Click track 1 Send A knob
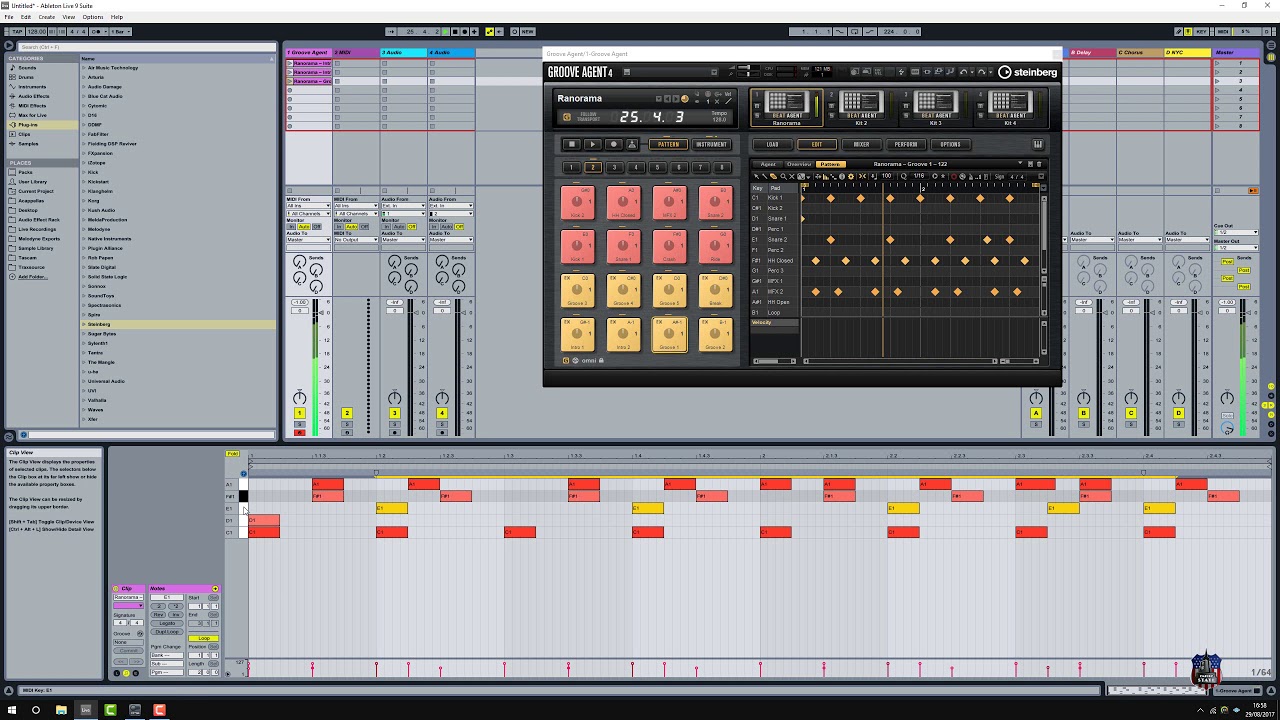The width and height of the screenshot is (1280, 720). 299,261
